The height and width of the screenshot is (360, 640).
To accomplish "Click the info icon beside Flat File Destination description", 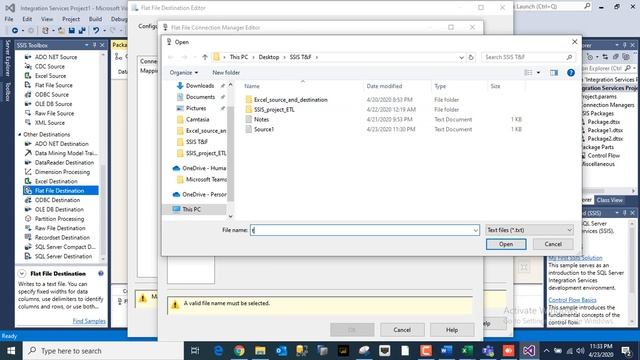I will tap(101, 273).
